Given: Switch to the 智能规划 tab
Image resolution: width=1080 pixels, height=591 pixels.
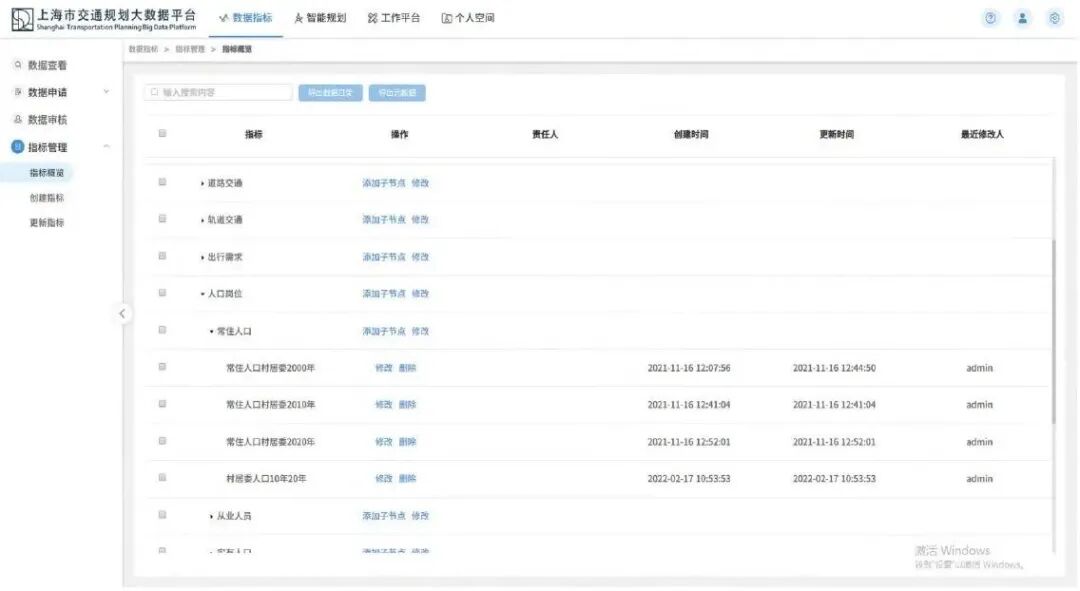Looking at the screenshot, I should click(320, 16).
